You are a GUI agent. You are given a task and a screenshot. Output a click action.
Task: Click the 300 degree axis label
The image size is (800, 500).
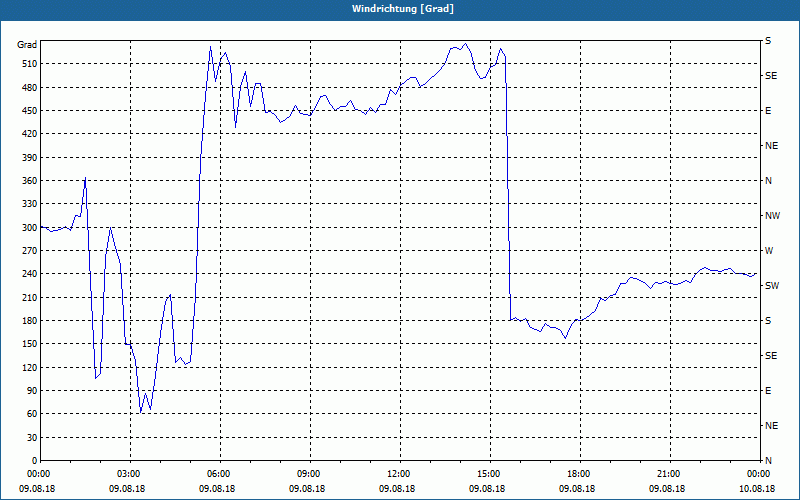coord(30,228)
